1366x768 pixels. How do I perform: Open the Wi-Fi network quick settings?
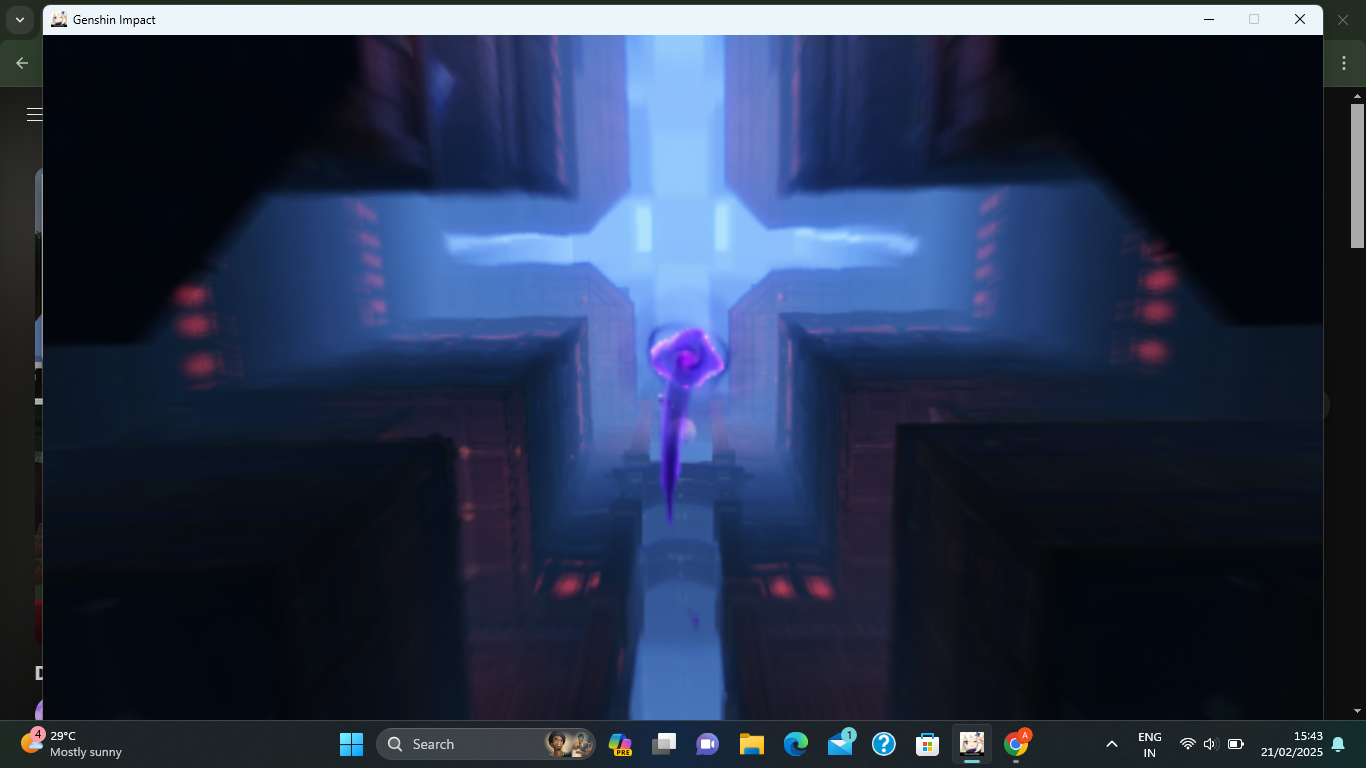[1187, 744]
